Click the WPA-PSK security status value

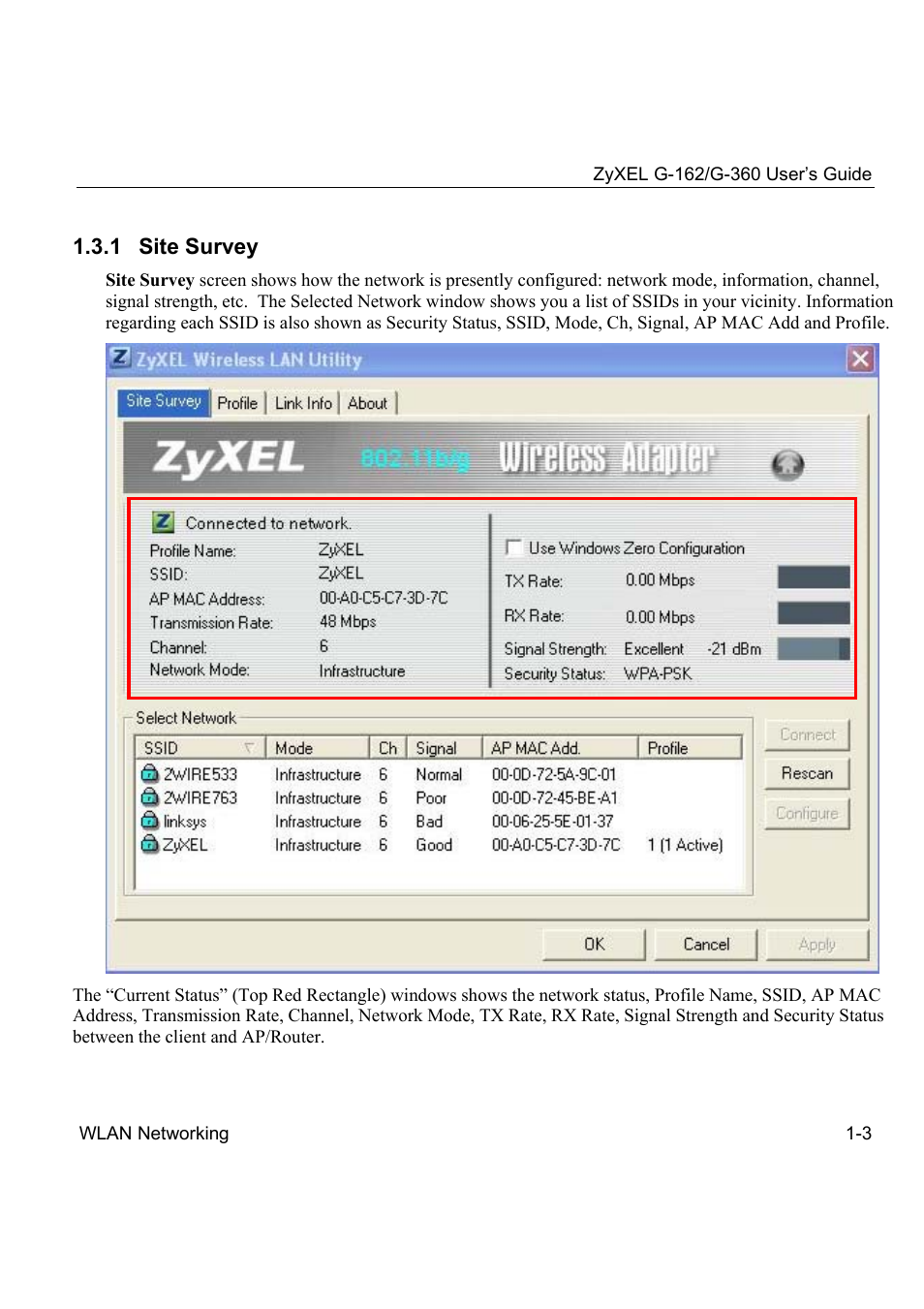pos(658,673)
